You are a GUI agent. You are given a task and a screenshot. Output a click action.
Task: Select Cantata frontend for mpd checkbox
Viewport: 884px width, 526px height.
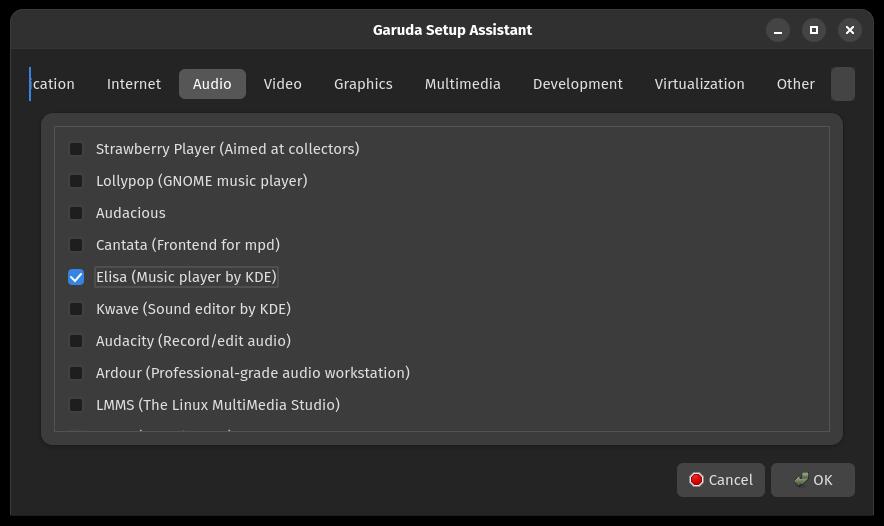point(76,245)
